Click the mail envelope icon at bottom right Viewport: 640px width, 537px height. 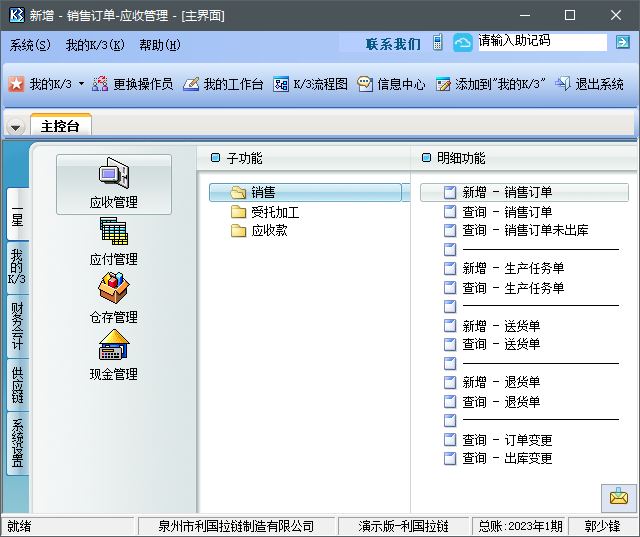618,497
